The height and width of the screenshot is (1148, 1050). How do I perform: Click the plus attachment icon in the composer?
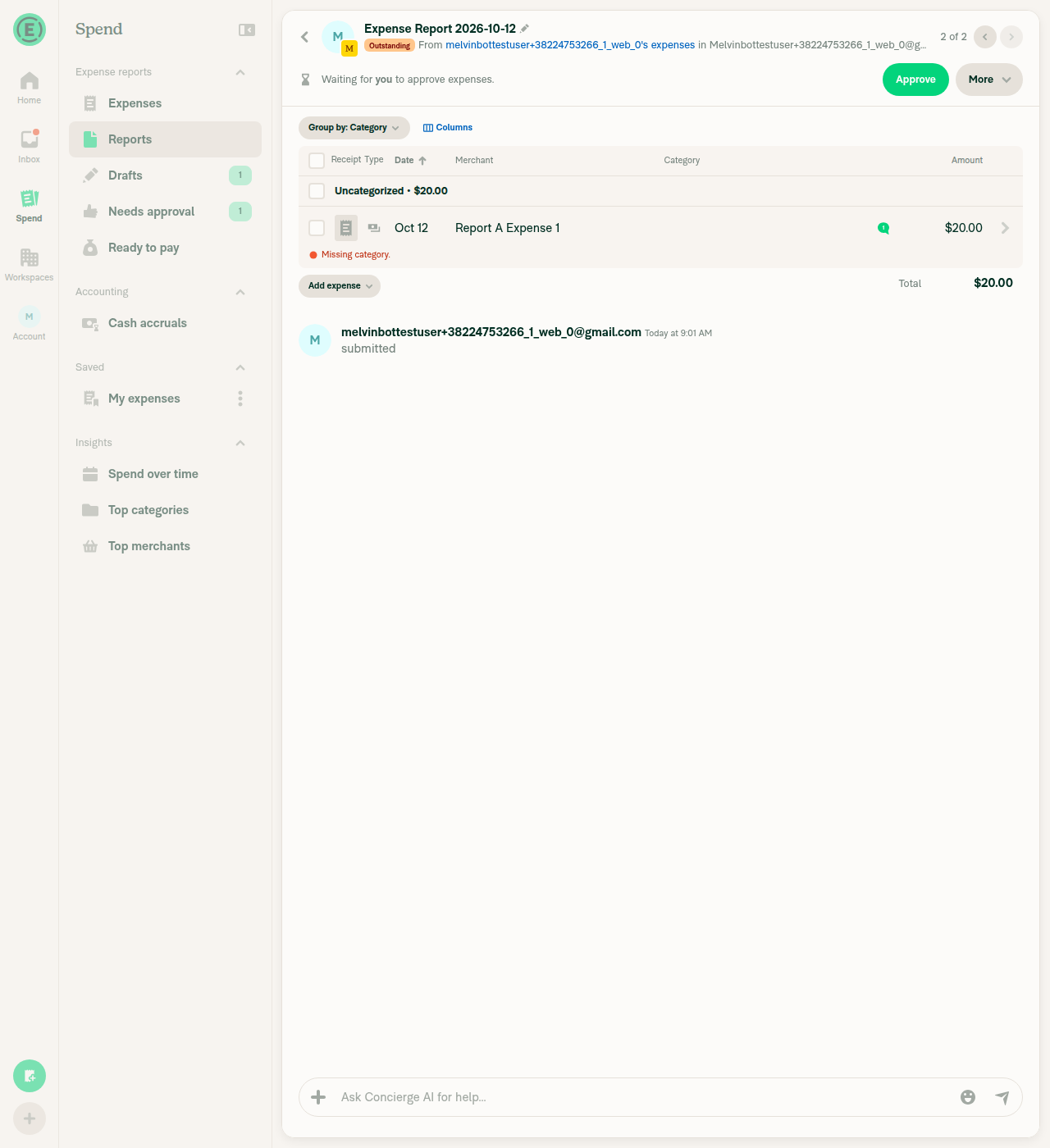click(318, 1097)
